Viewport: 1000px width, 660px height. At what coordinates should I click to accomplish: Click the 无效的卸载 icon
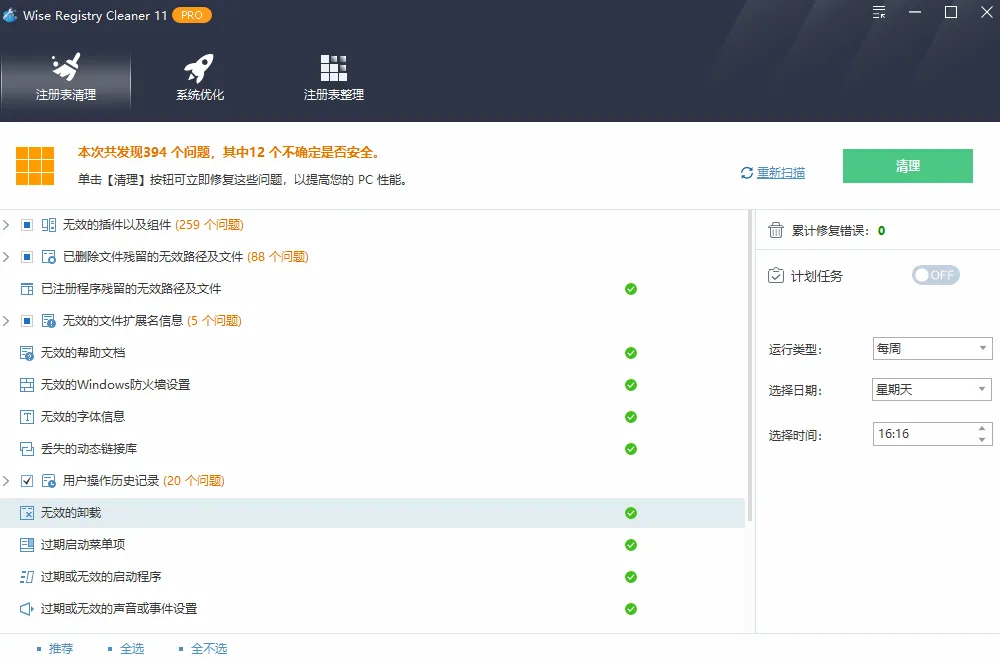[27, 513]
